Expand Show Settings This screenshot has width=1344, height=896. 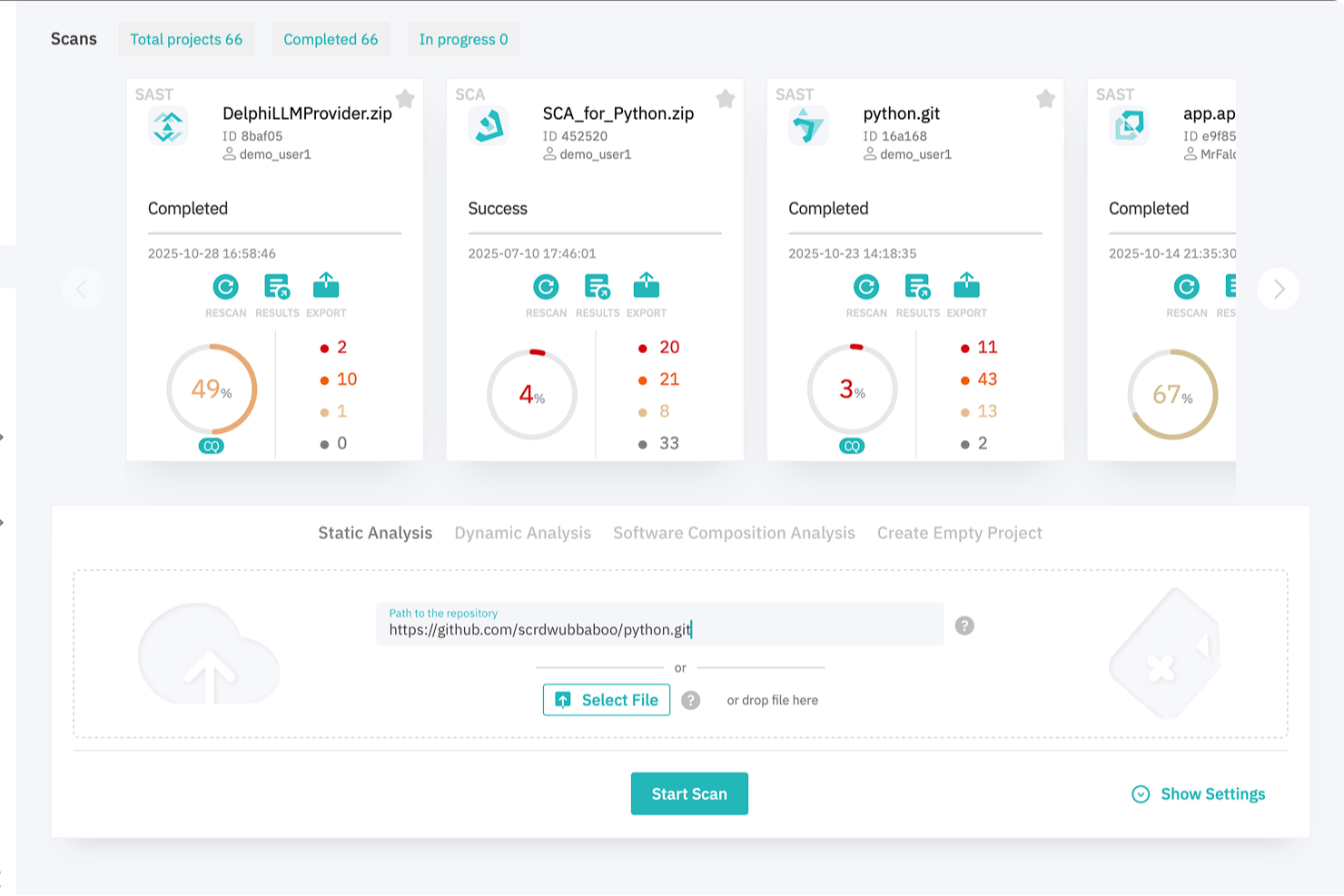point(1199,794)
